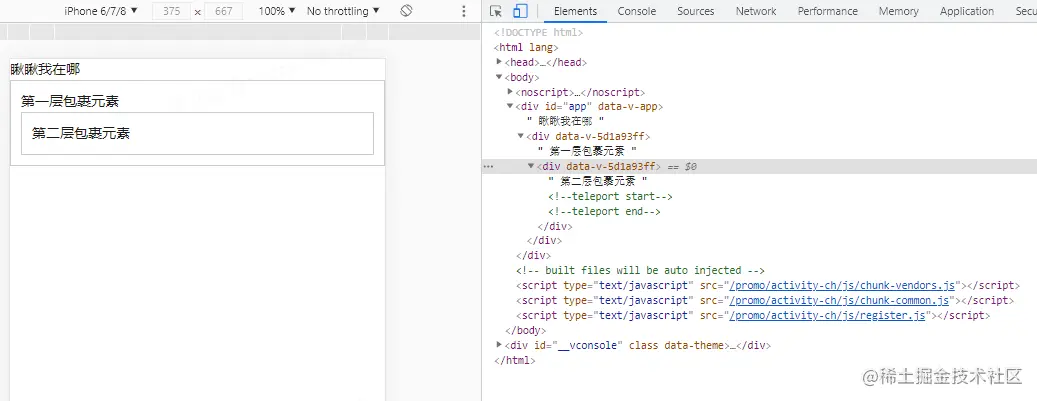Open the iPhone 6/7/8 device dropdown
The width and height of the screenshot is (1037, 401).
click(101, 11)
